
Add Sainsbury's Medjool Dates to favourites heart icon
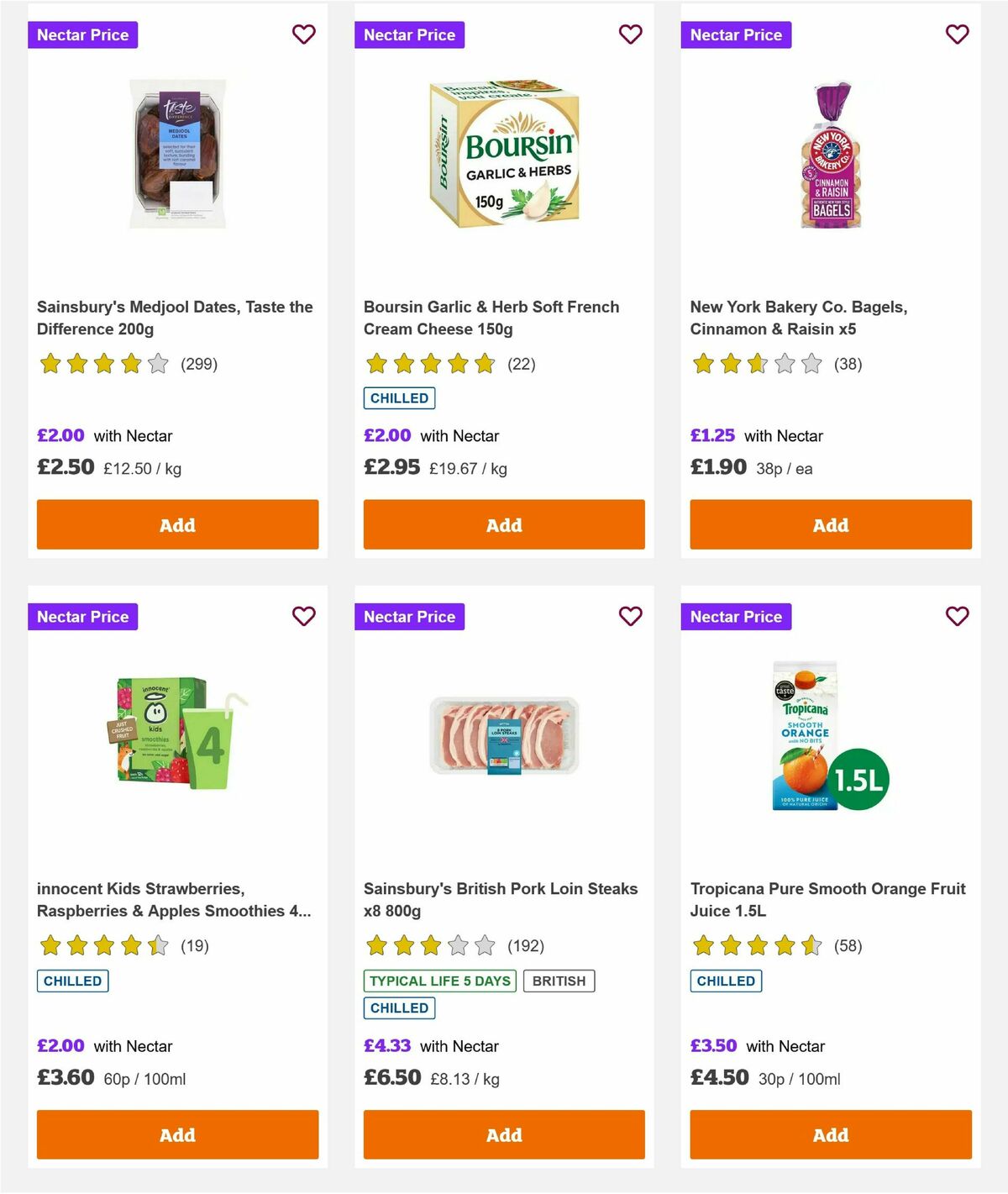pos(304,34)
